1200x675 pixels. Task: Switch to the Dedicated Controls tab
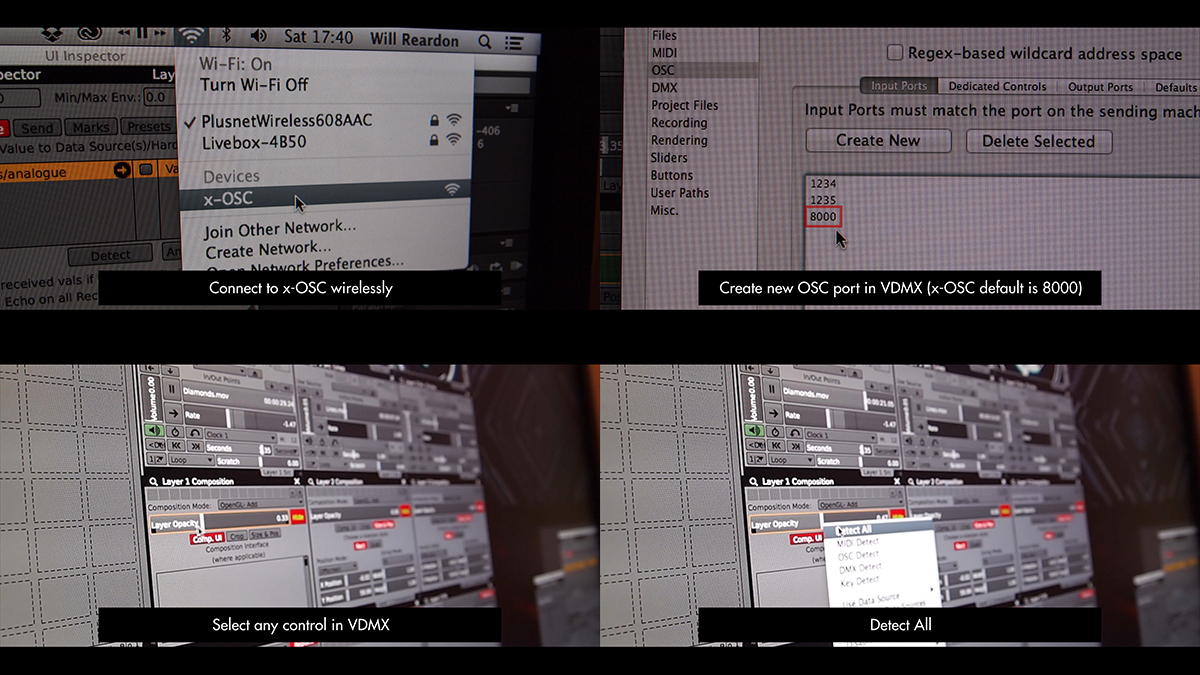[x=997, y=87]
